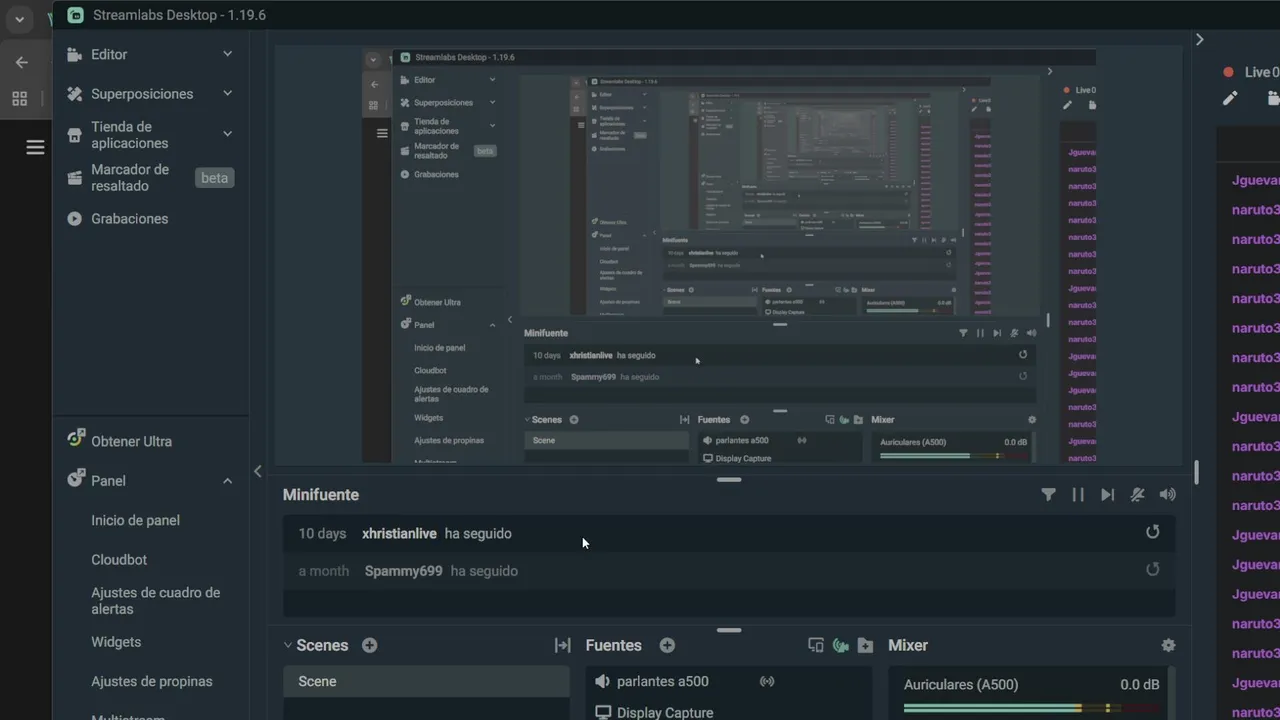Click the 0.0 dB value for Auriculares

1140,685
